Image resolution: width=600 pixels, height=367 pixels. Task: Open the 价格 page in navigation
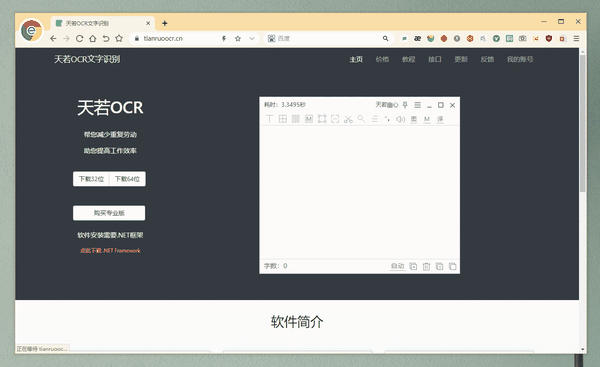382,59
